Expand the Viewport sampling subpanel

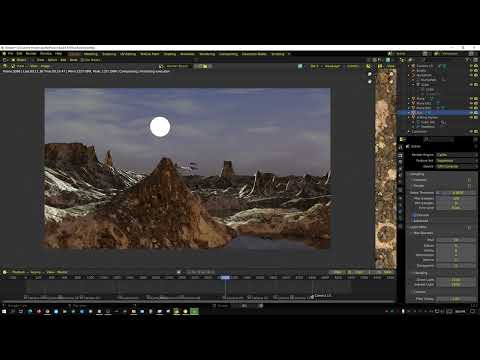point(419,180)
